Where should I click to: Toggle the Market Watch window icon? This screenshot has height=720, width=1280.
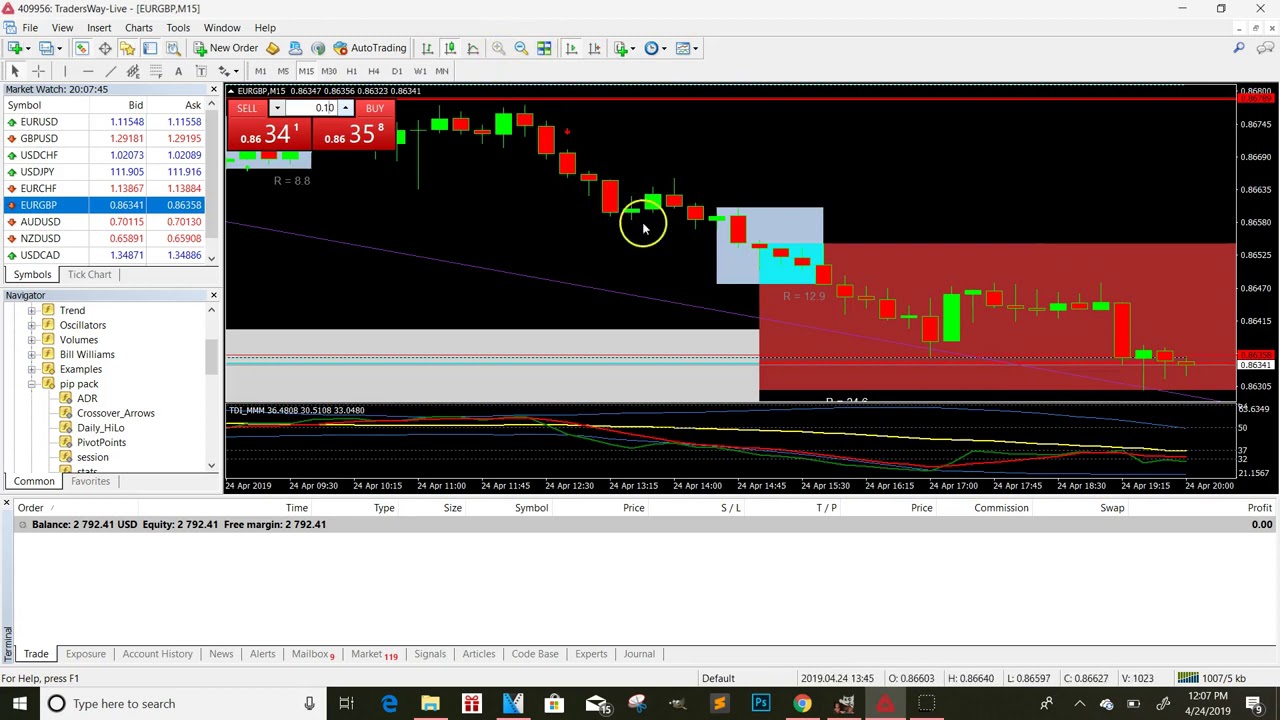[x=82, y=48]
